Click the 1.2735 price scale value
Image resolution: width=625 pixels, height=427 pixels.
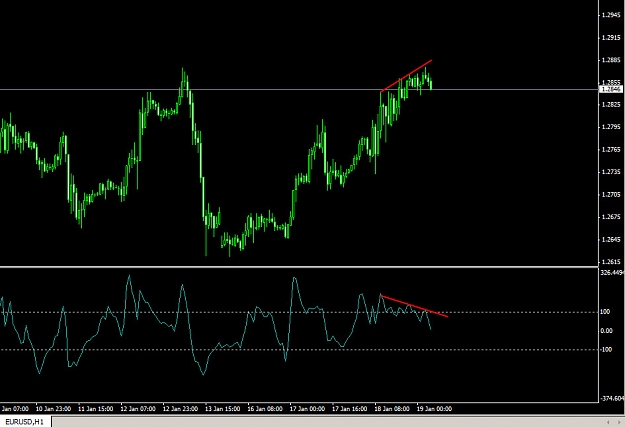click(611, 172)
